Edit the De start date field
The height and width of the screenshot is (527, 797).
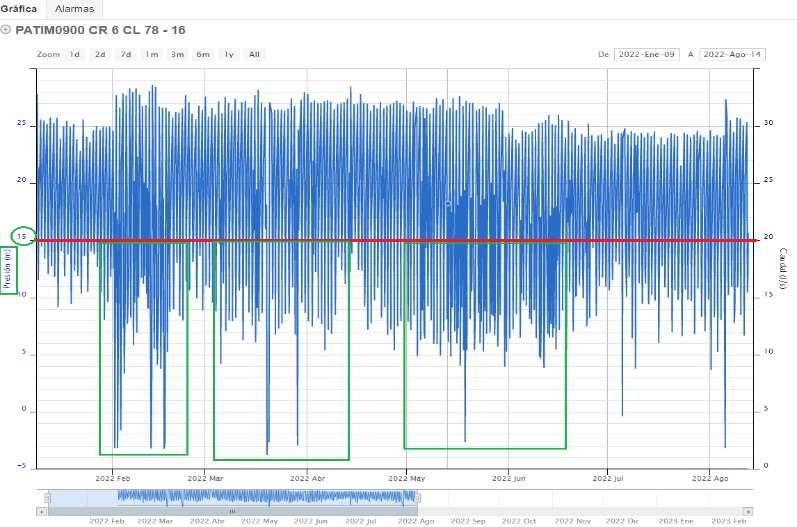point(647,54)
